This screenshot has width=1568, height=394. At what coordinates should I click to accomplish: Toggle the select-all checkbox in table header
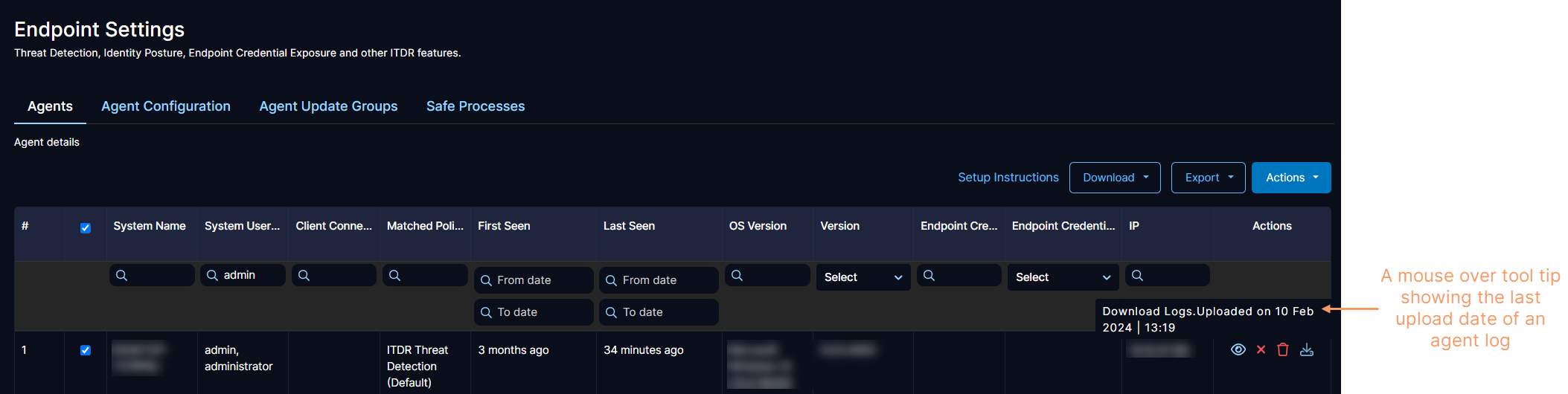86,227
